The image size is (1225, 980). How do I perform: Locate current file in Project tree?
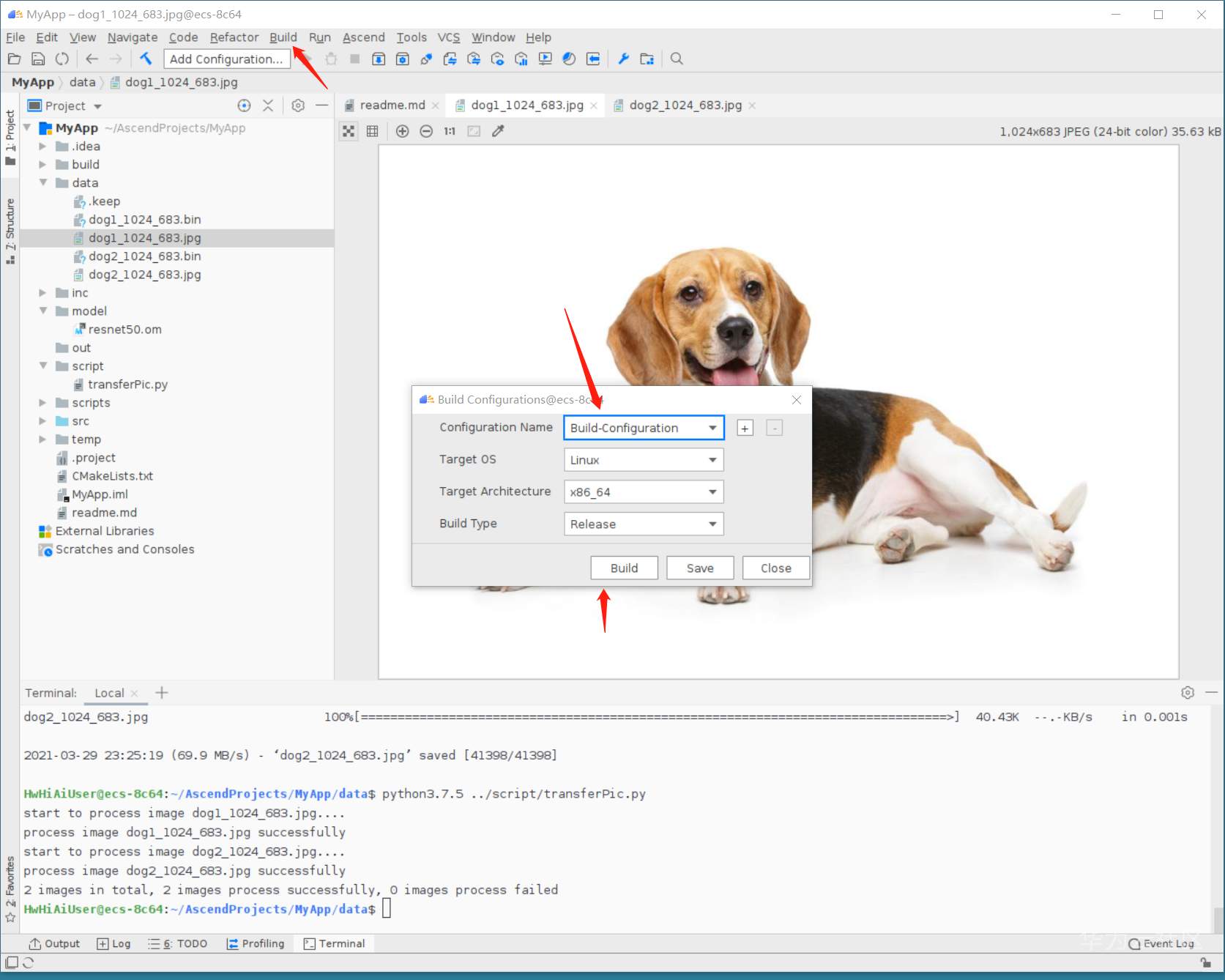pyautogui.click(x=244, y=105)
